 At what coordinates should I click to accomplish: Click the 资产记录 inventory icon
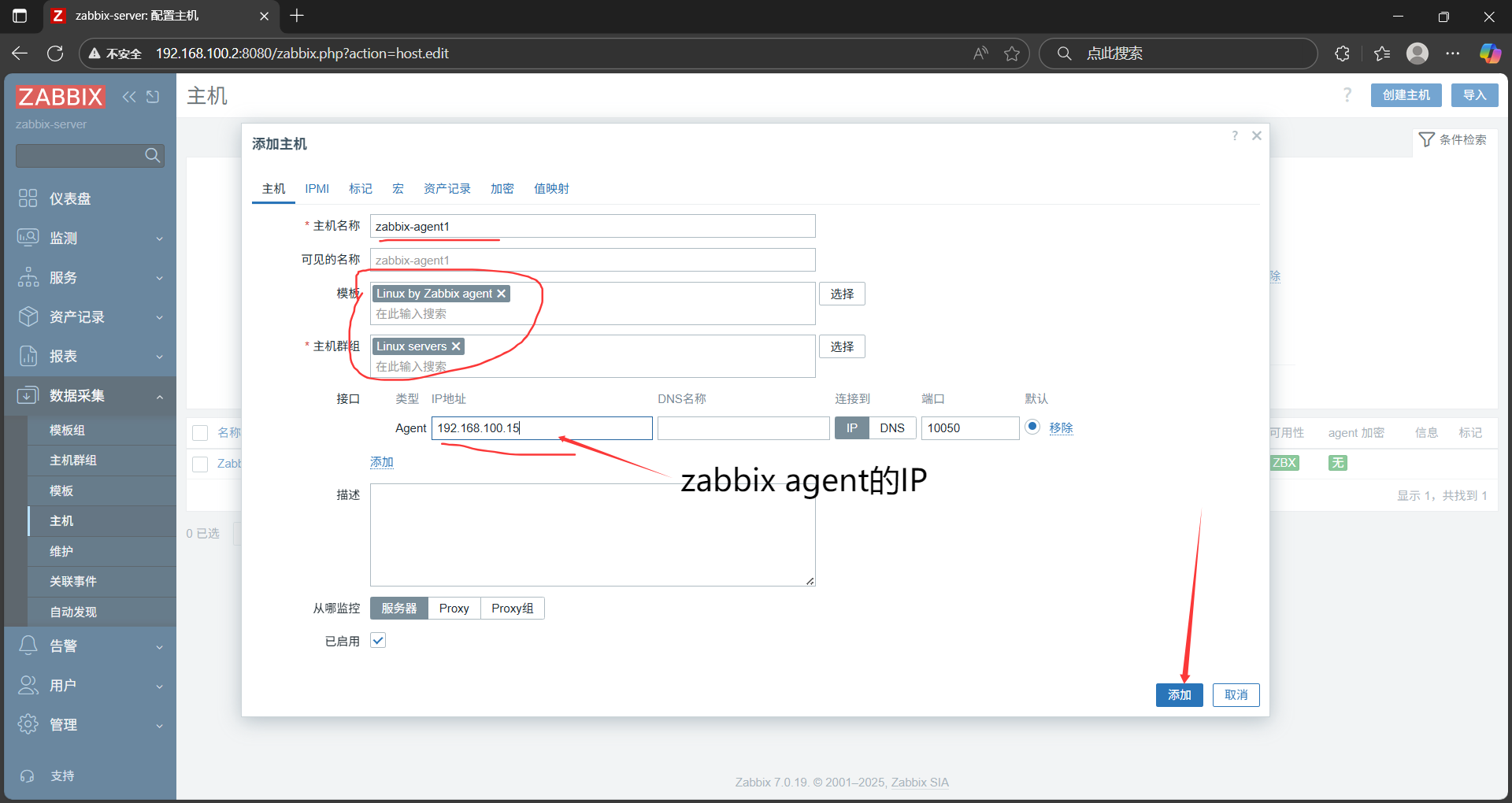click(28, 316)
